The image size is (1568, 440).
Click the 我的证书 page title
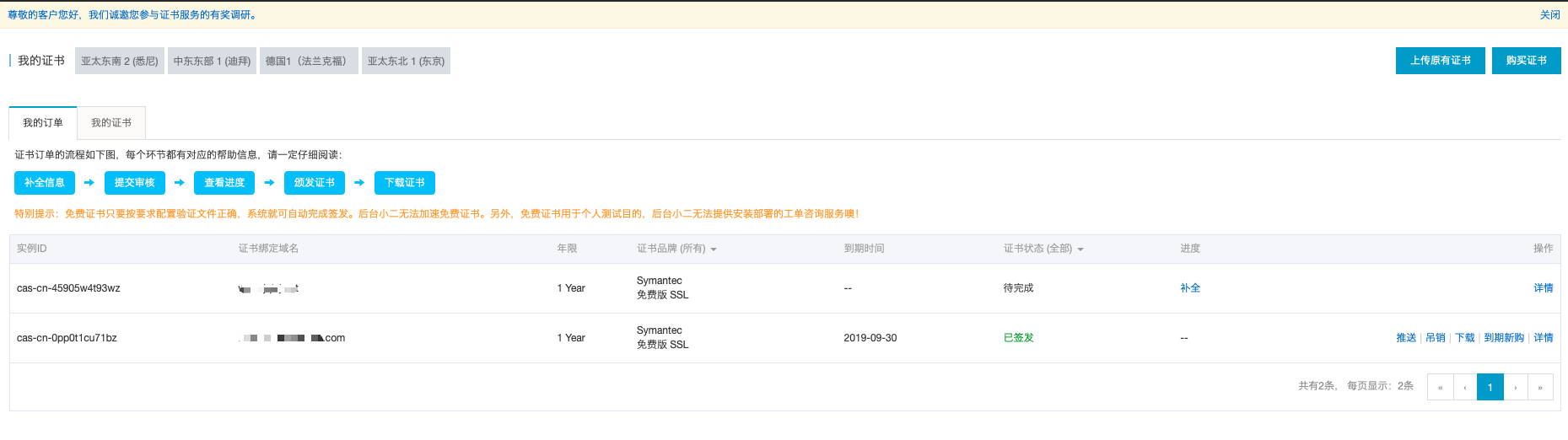pos(41,61)
